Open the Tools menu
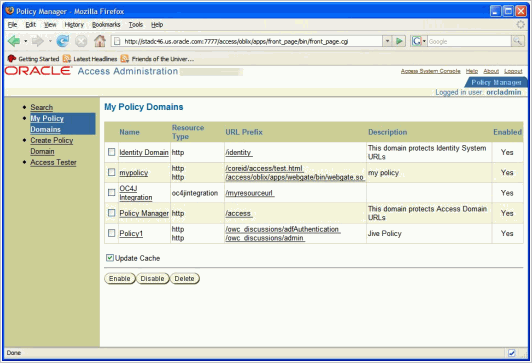The image size is (532, 363). (x=135, y=24)
